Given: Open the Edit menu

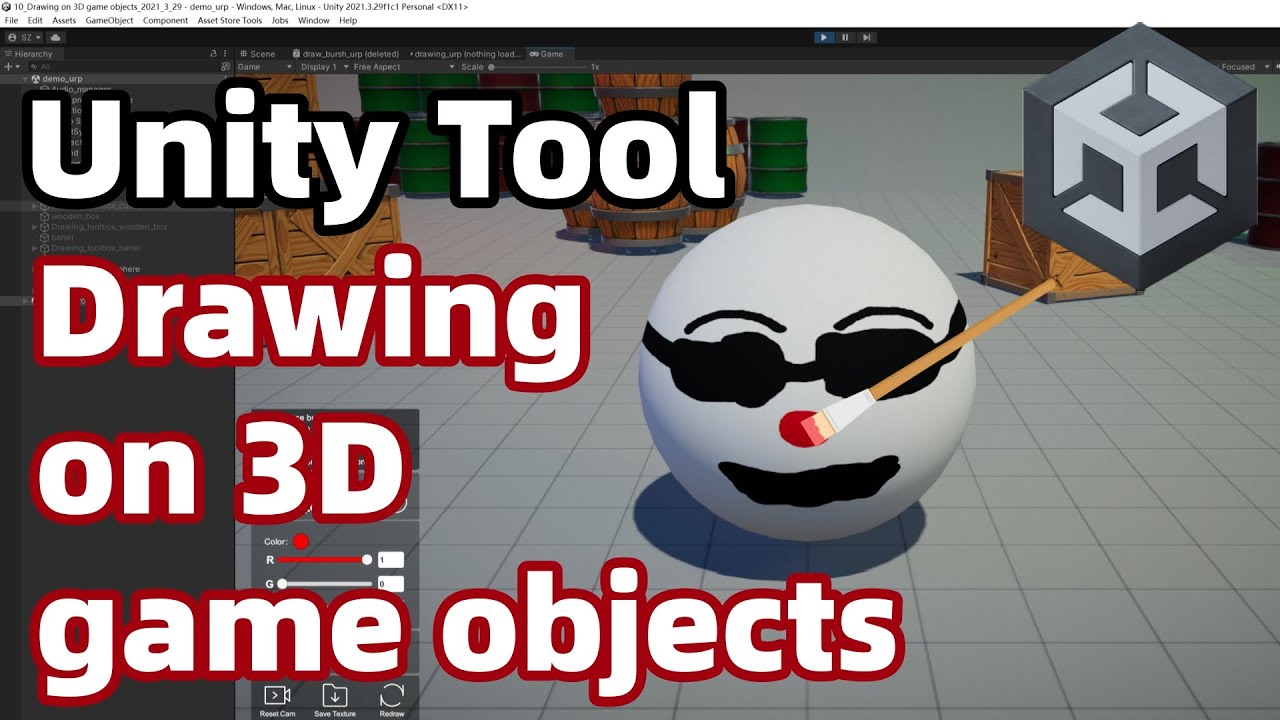Looking at the screenshot, I should 35,20.
